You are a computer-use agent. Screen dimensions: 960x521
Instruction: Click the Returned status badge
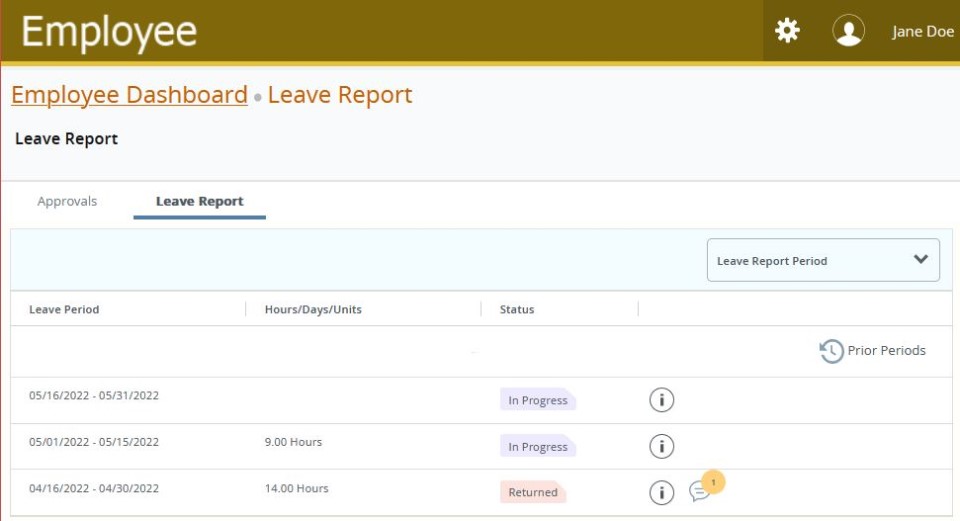533,492
